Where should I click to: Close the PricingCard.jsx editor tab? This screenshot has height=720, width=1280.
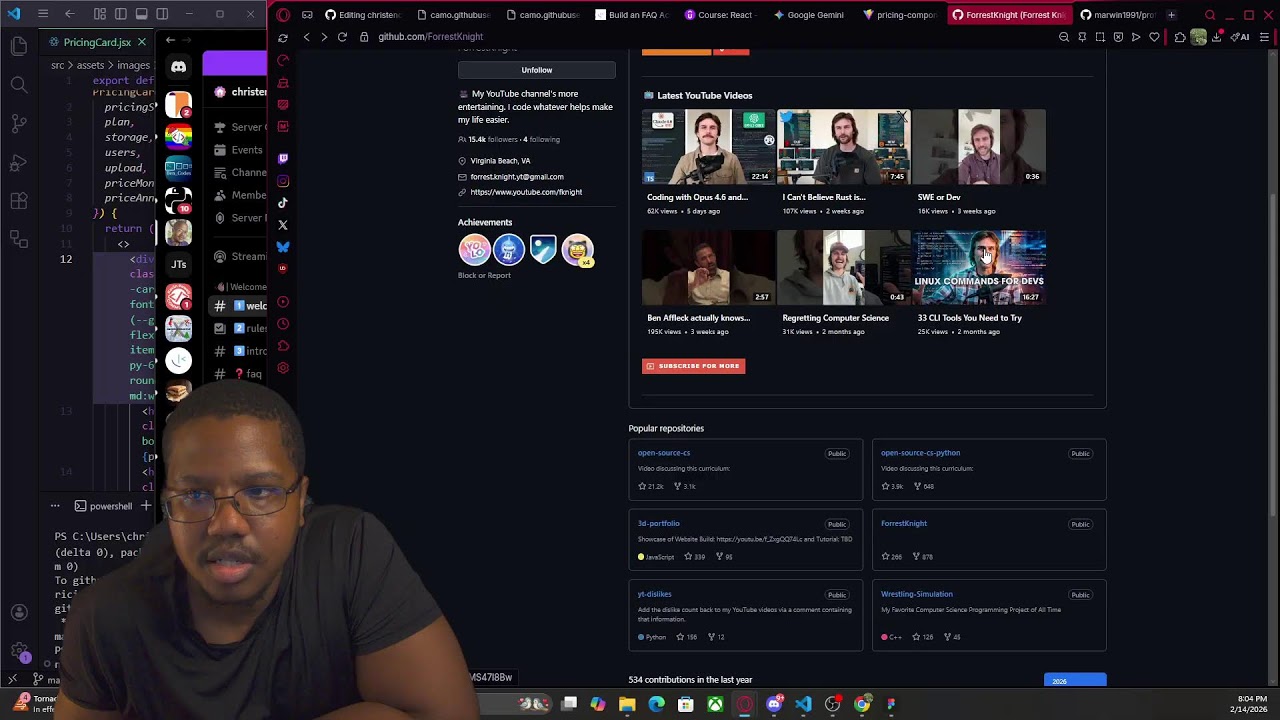(x=141, y=42)
